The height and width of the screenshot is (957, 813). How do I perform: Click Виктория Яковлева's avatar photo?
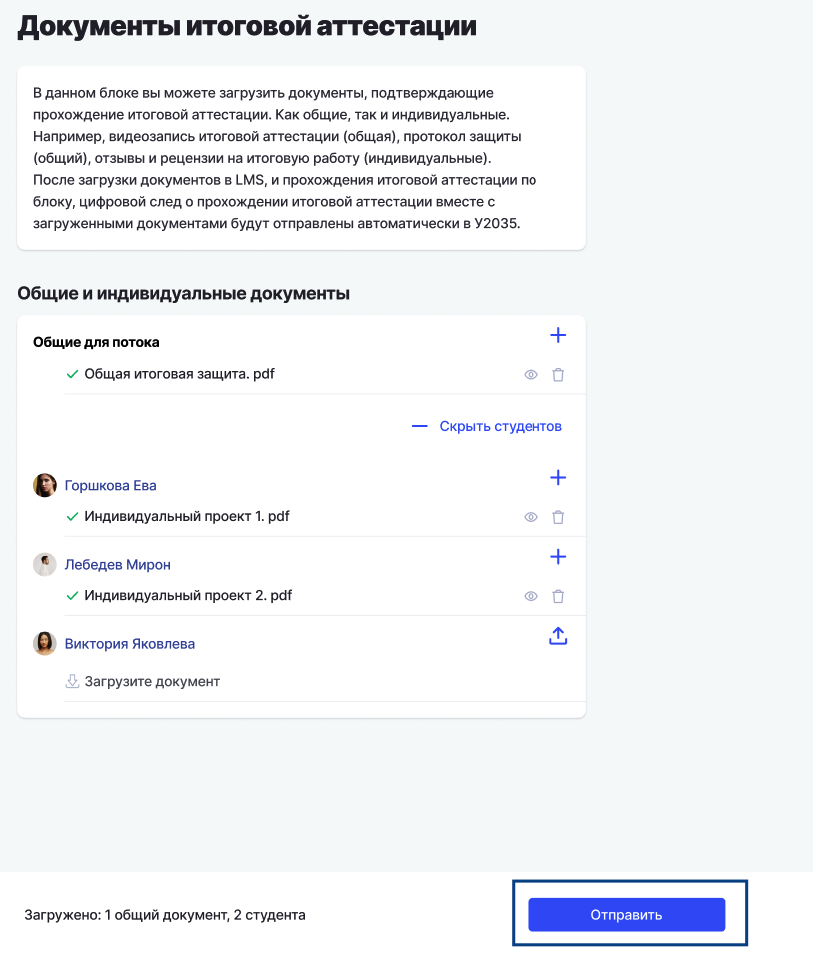[x=45, y=643]
